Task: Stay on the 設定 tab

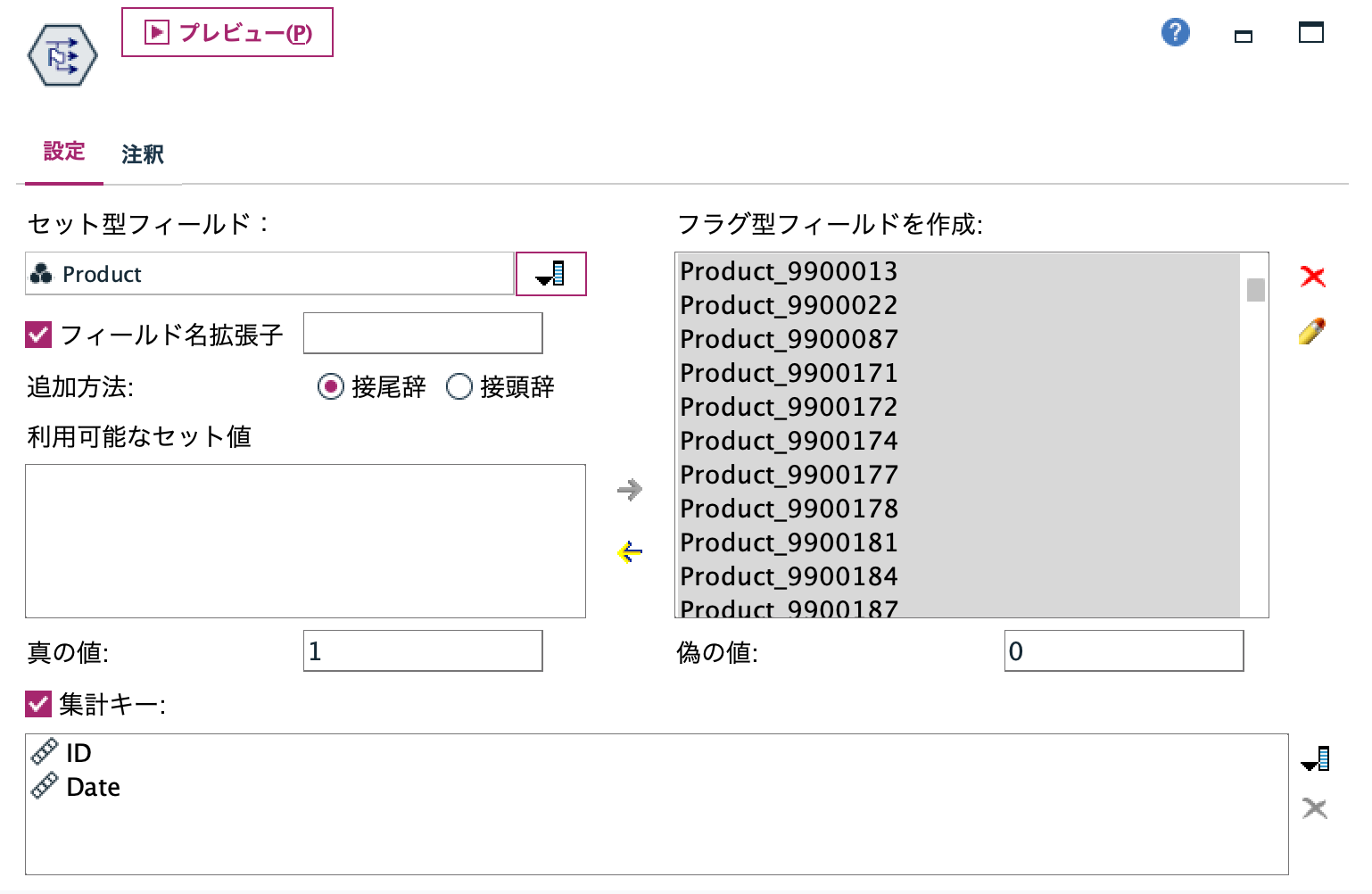Action: click(x=63, y=153)
